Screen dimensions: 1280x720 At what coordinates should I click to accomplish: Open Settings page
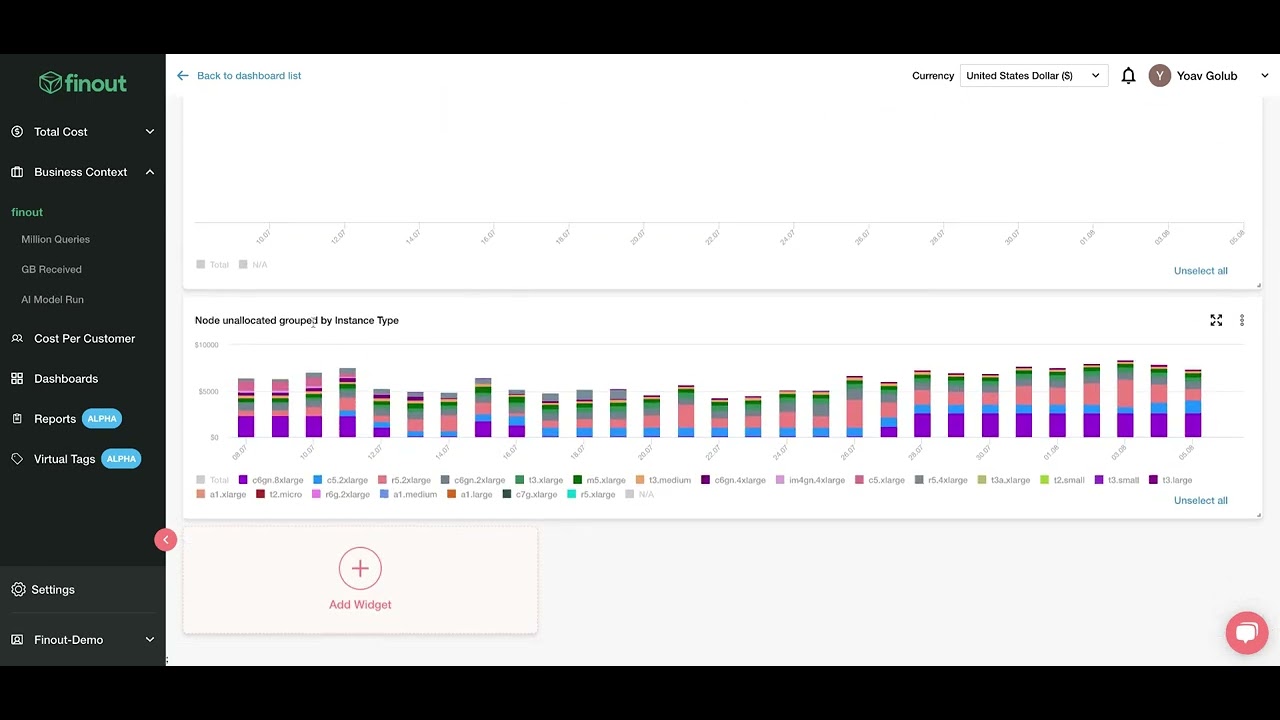pos(53,590)
